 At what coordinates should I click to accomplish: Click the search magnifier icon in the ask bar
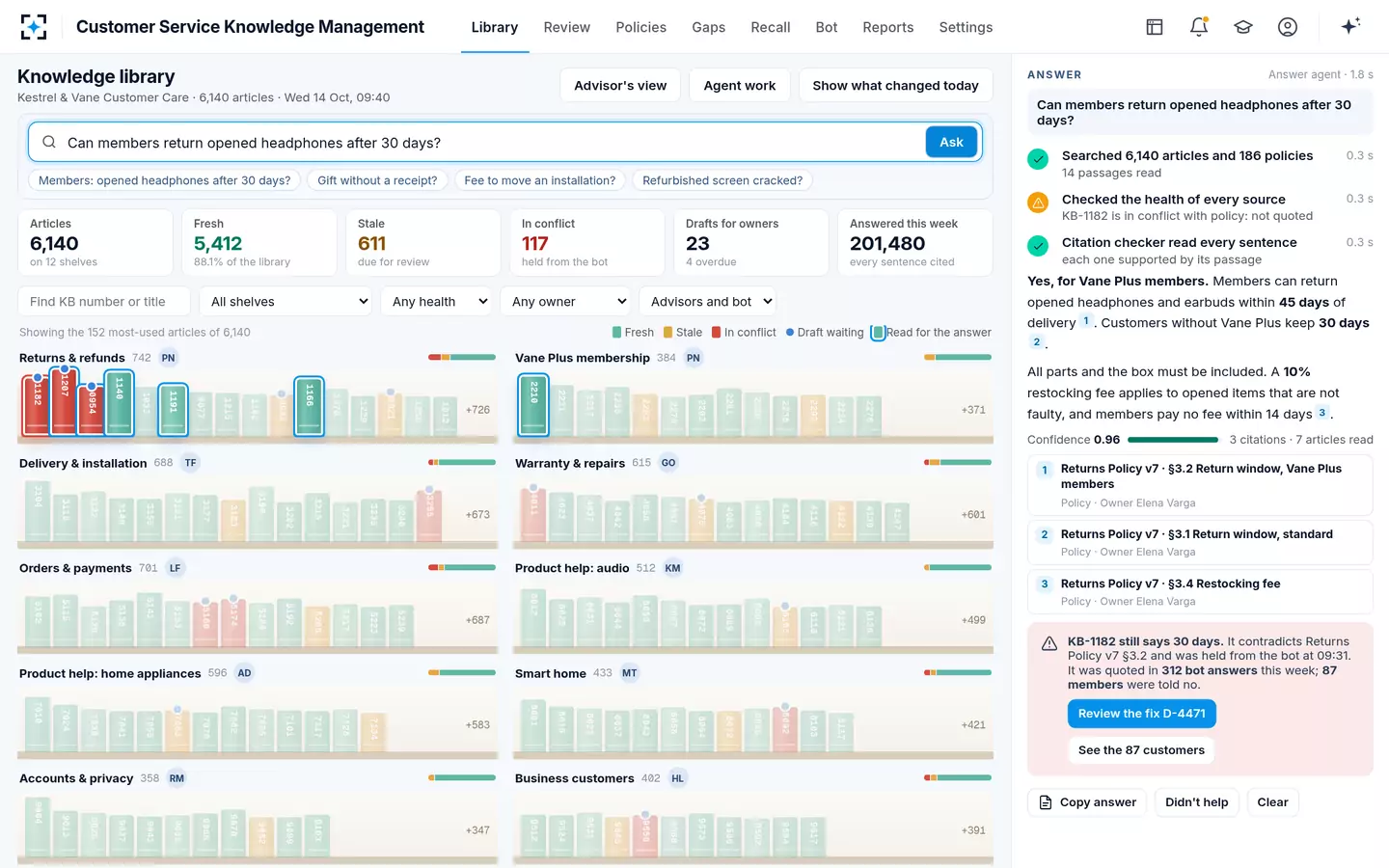click(x=49, y=142)
